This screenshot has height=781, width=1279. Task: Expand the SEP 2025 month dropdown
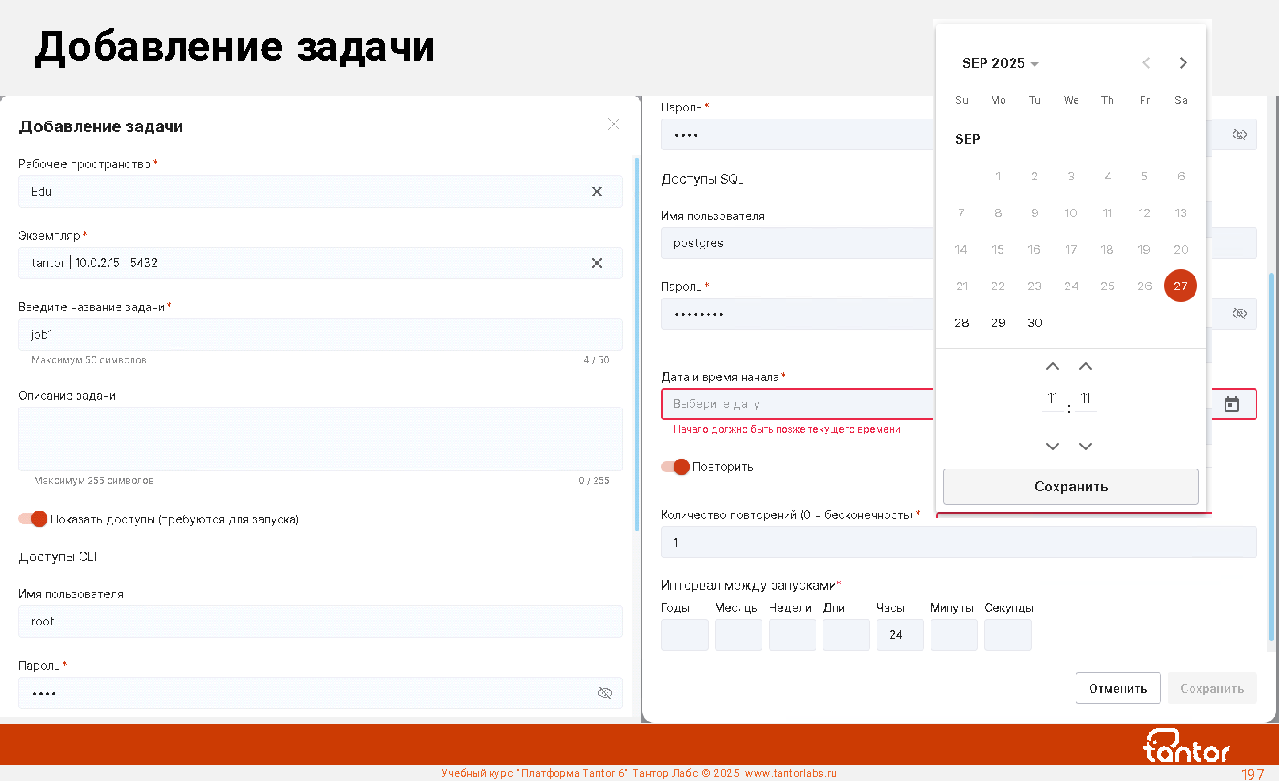[x=1000, y=64]
